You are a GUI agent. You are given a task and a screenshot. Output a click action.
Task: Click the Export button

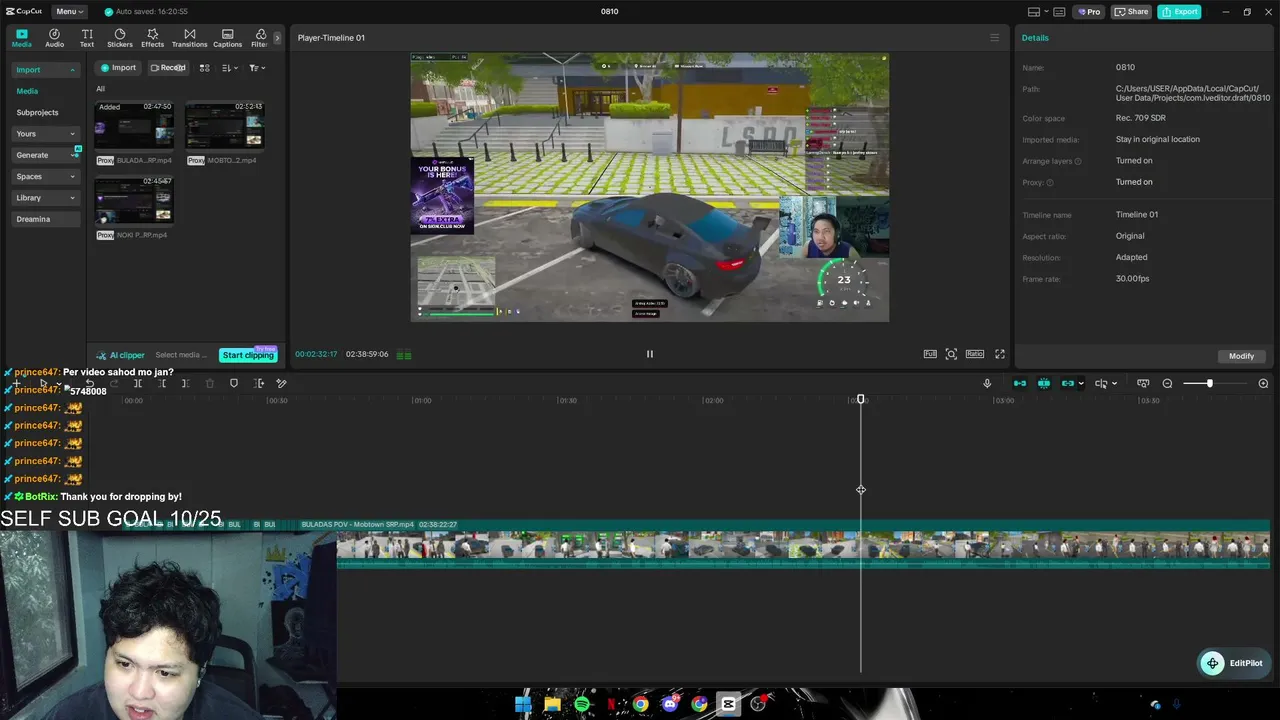click(x=1179, y=12)
